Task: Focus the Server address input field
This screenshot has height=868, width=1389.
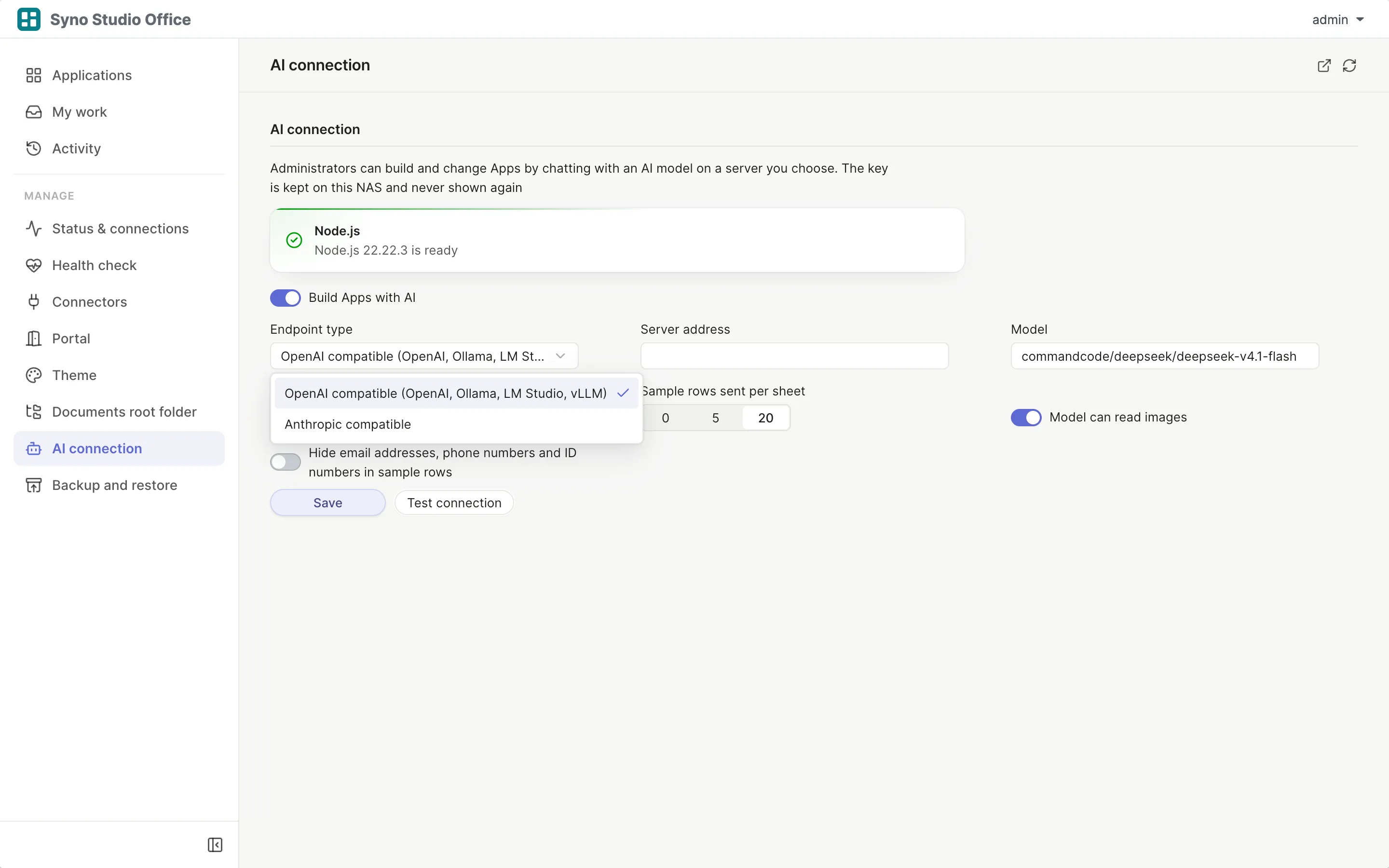Action: [794, 356]
